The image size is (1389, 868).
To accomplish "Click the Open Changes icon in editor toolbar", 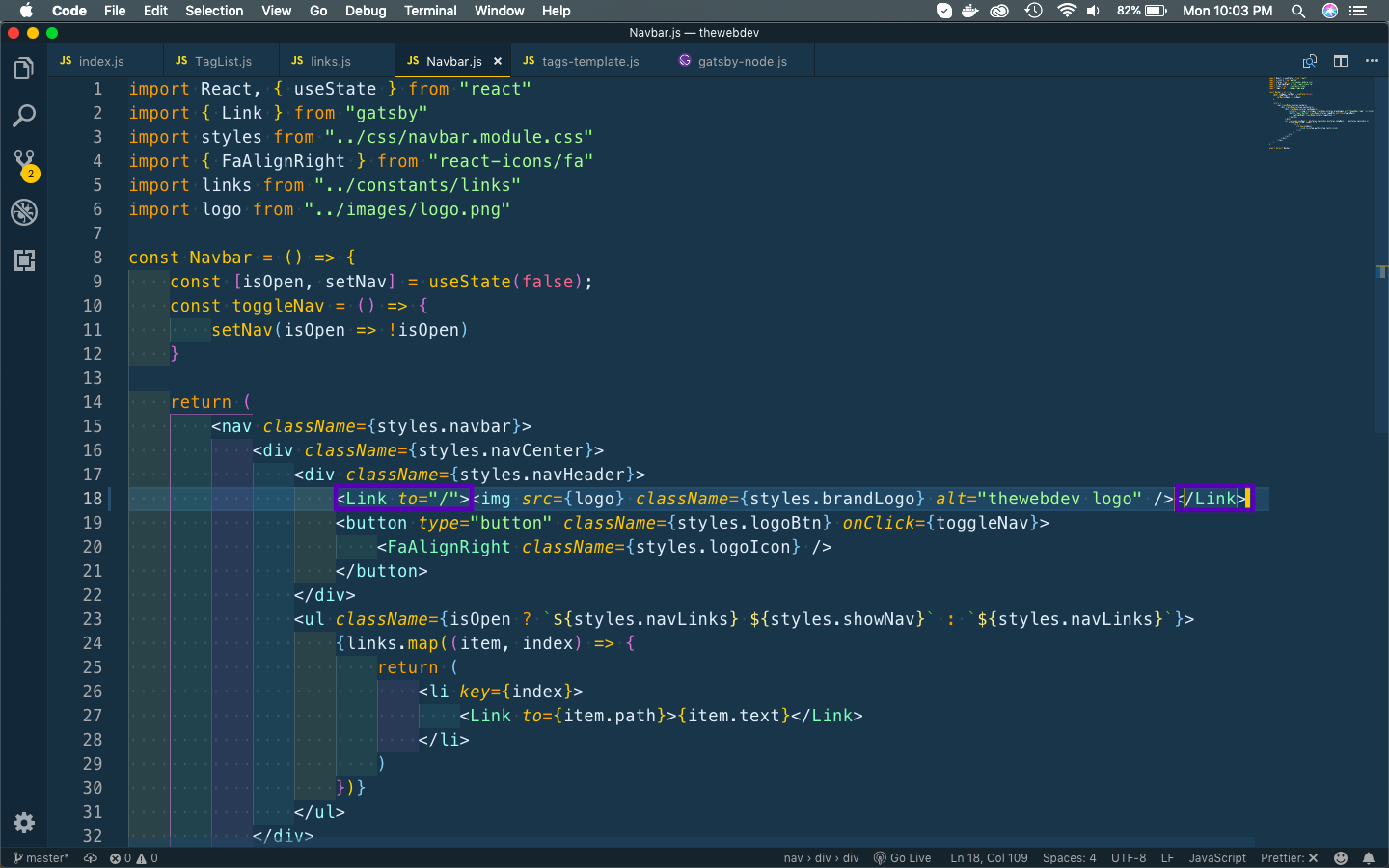I will coord(1309,61).
